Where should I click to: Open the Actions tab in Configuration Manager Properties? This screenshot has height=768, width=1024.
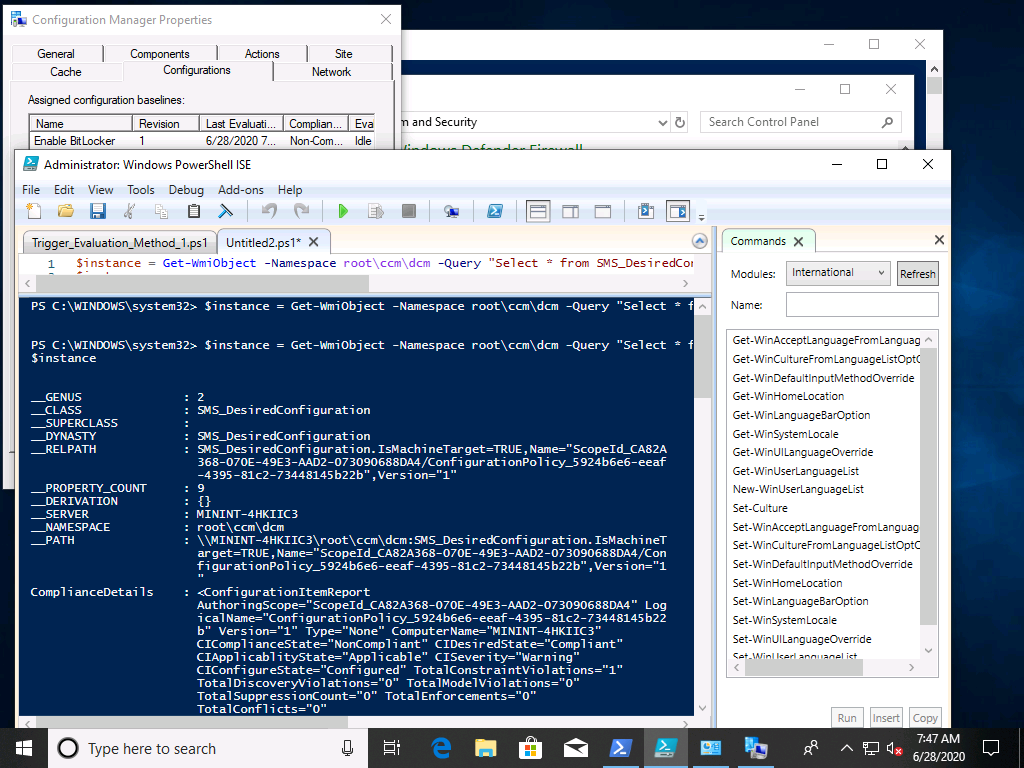262,54
